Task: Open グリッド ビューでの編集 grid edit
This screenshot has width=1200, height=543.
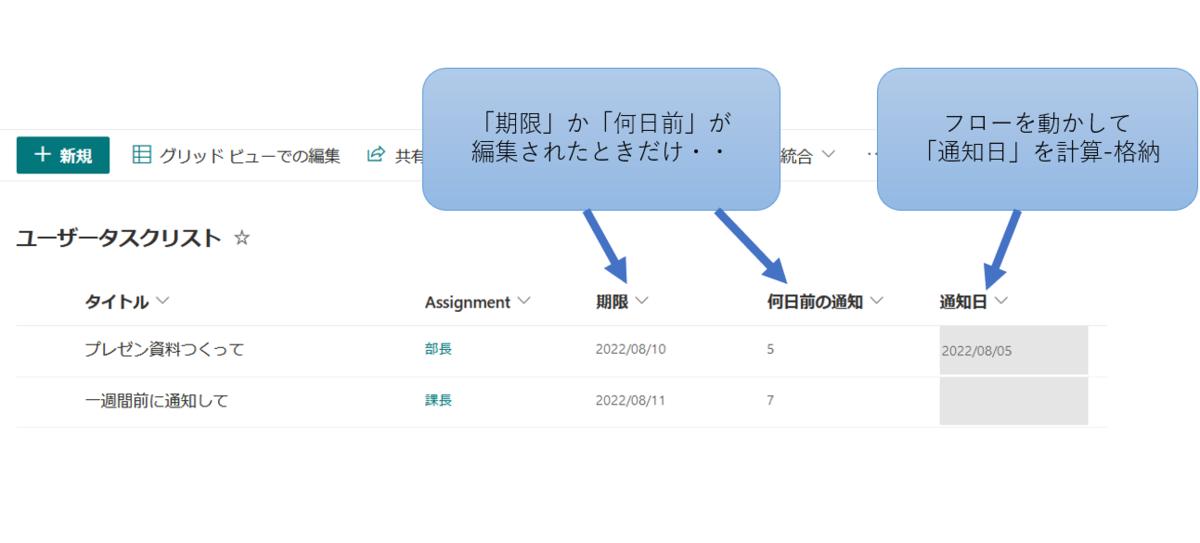Action: click(x=237, y=155)
